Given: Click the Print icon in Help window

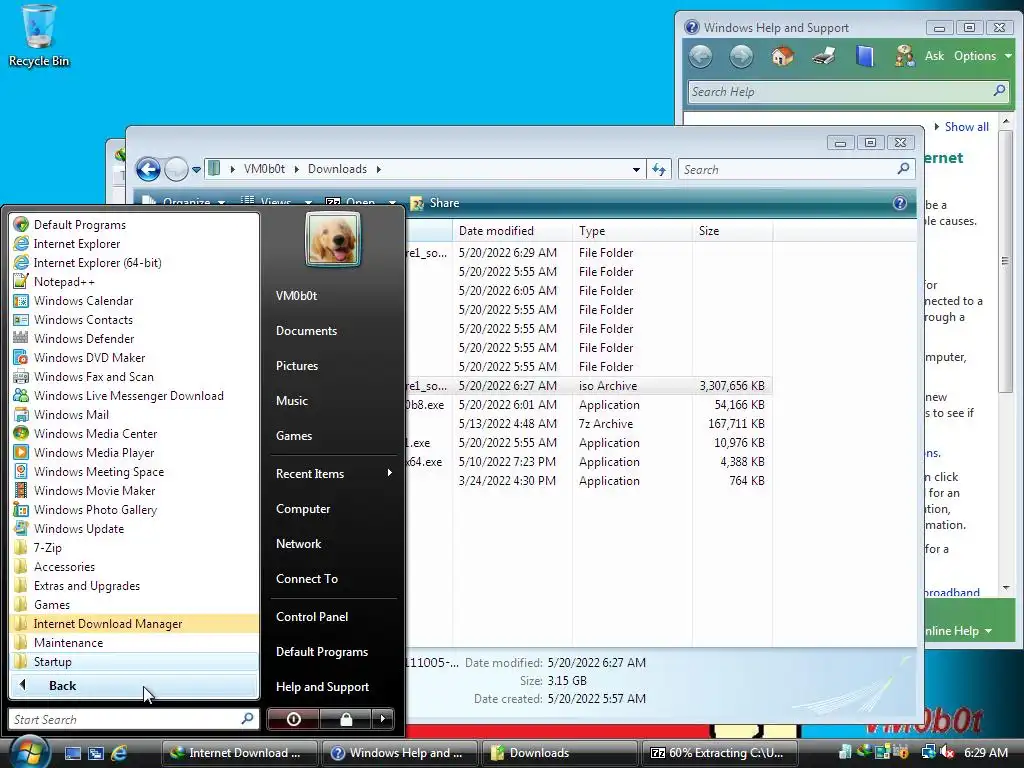Looking at the screenshot, I should click(824, 56).
